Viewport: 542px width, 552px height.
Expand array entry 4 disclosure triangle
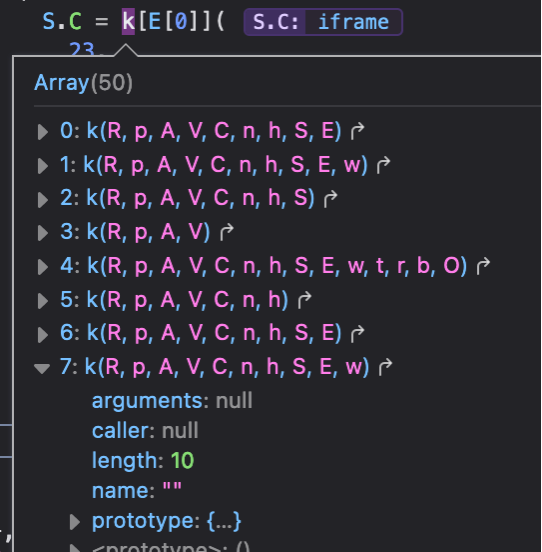coord(43,266)
